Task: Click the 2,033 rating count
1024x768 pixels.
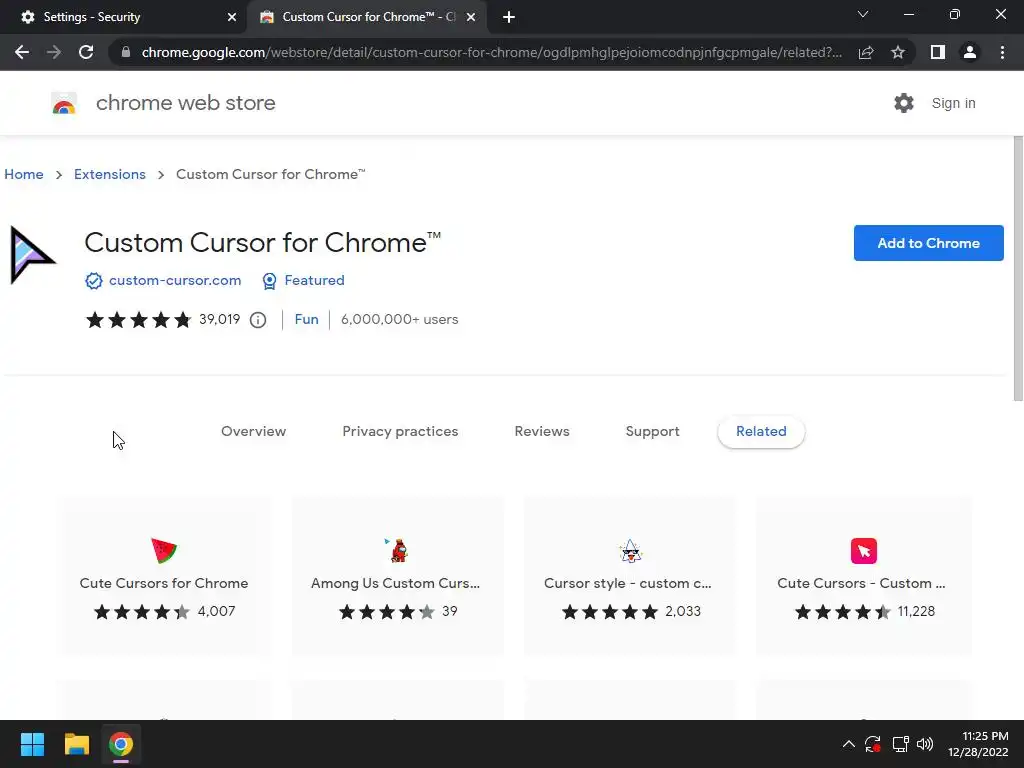Action: 682,611
